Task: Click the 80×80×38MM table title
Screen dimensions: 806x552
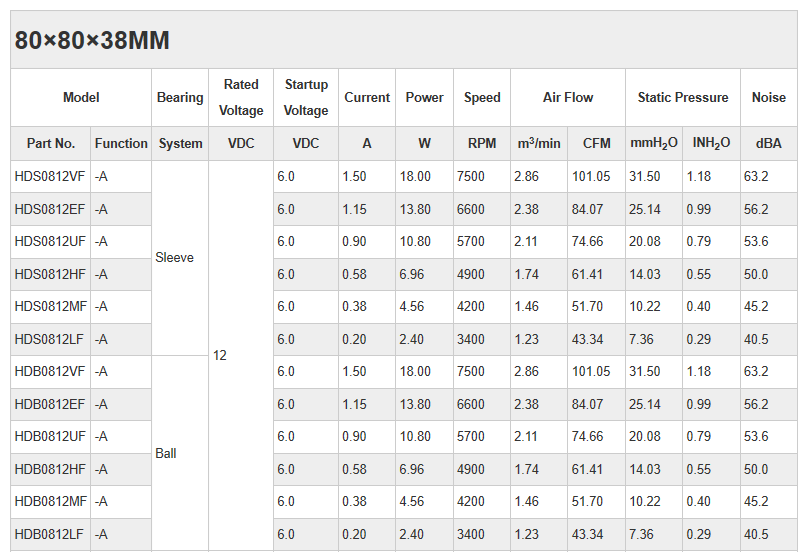Action: tap(92, 41)
